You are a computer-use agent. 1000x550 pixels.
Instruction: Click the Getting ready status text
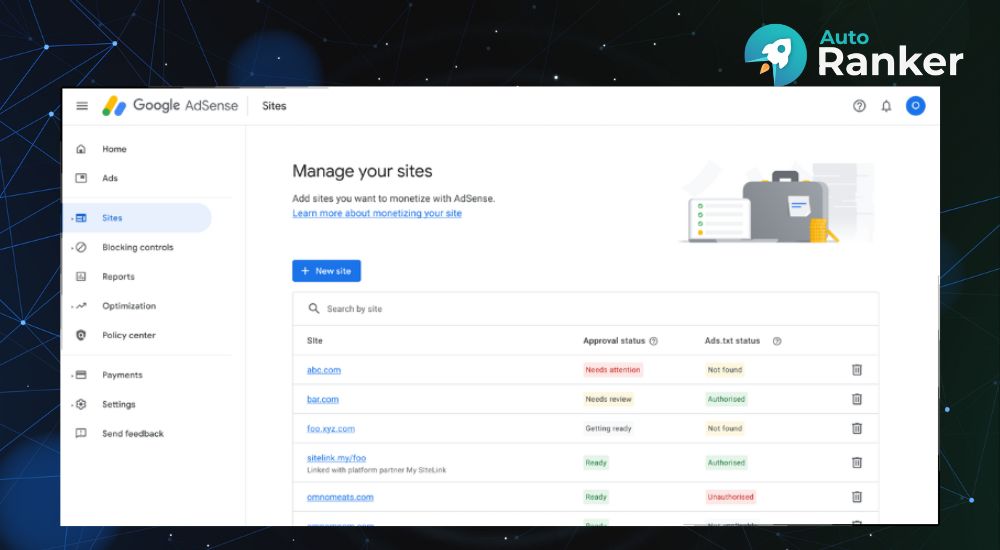point(608,429)
